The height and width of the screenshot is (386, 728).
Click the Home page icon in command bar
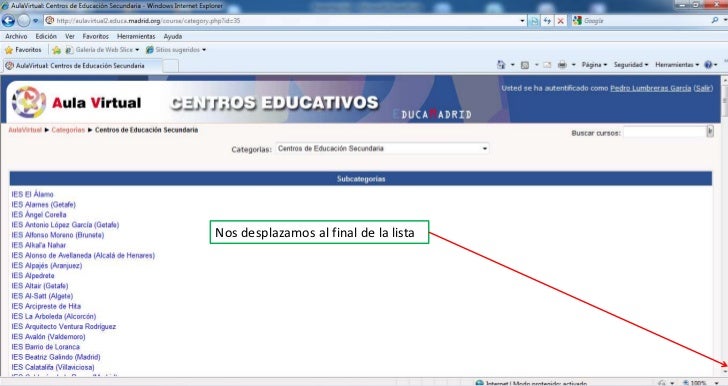(x=501, y=65)
